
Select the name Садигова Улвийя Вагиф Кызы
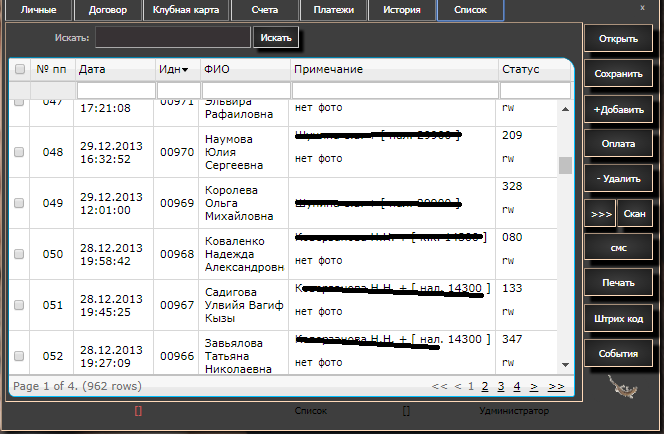(x=244, y=305)
